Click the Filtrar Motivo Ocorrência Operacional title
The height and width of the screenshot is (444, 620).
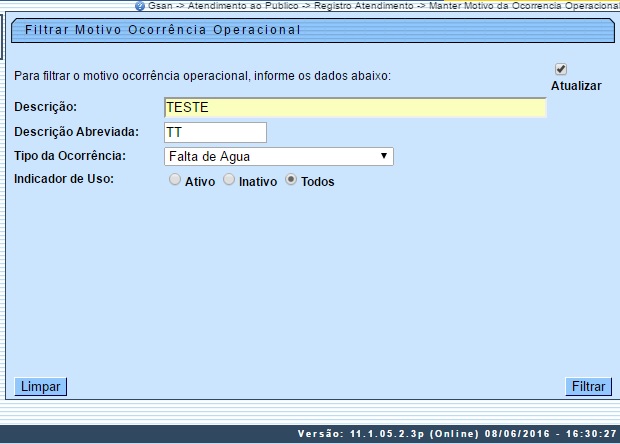click(x=163, y=30)
